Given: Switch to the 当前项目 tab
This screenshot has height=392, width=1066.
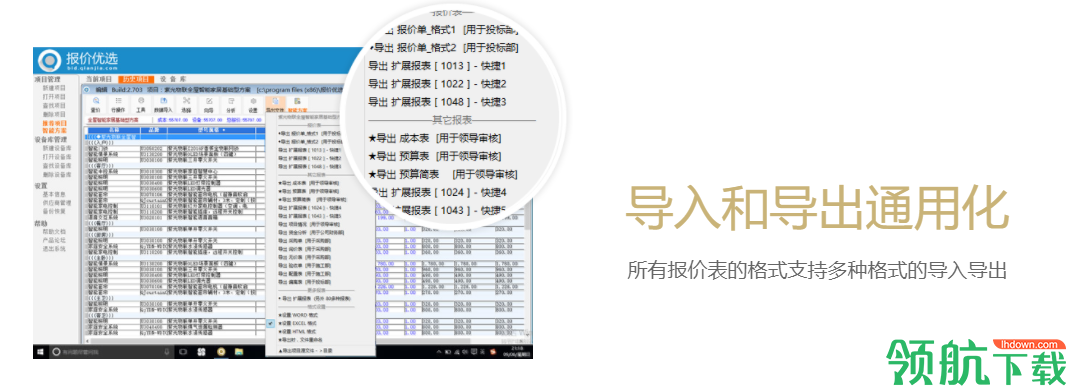Looking at the screenshot, I should point(99,79).
